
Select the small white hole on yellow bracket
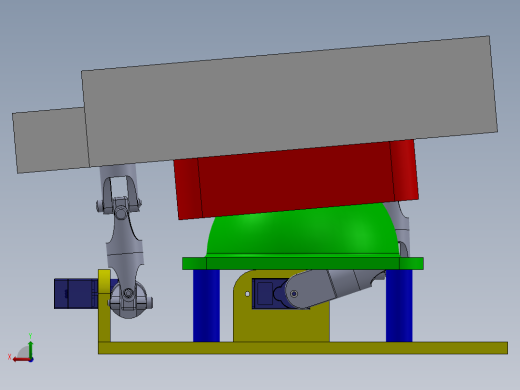tap(247, 294)
